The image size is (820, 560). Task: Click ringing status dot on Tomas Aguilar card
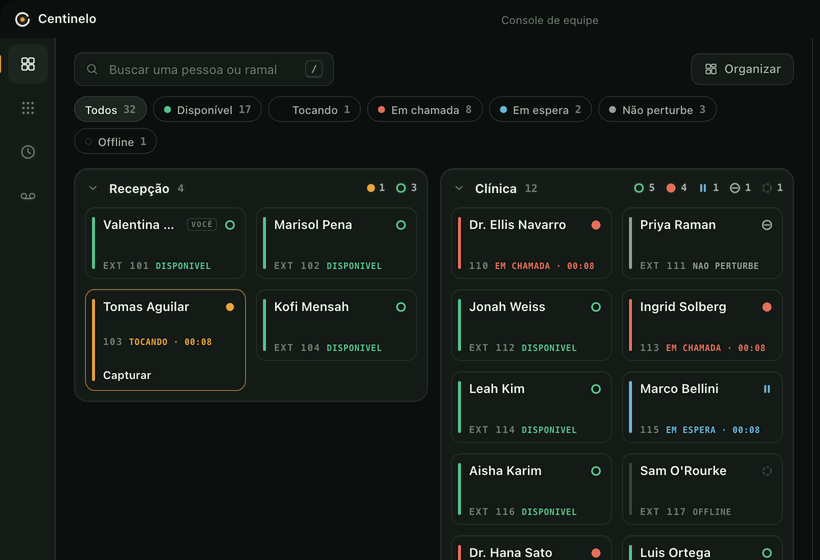tap(230, 307)
